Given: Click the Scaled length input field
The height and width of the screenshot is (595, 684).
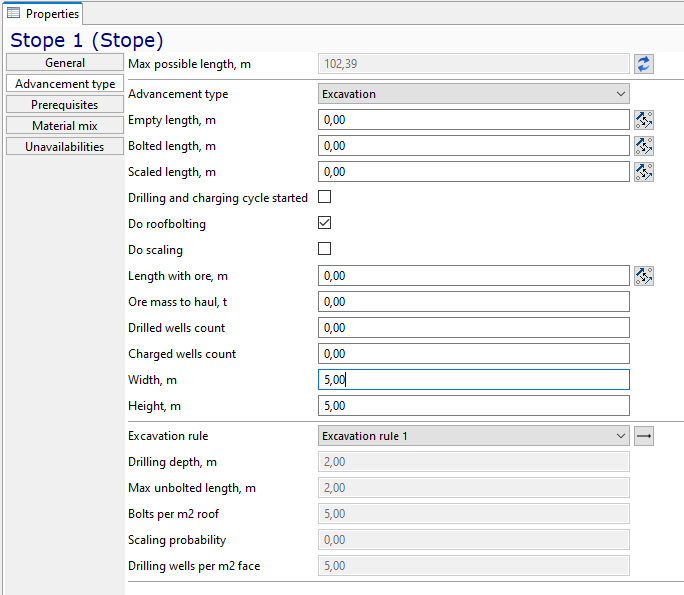Looking at the screenshot, I should pyautogui.click(x=474, y=172).
